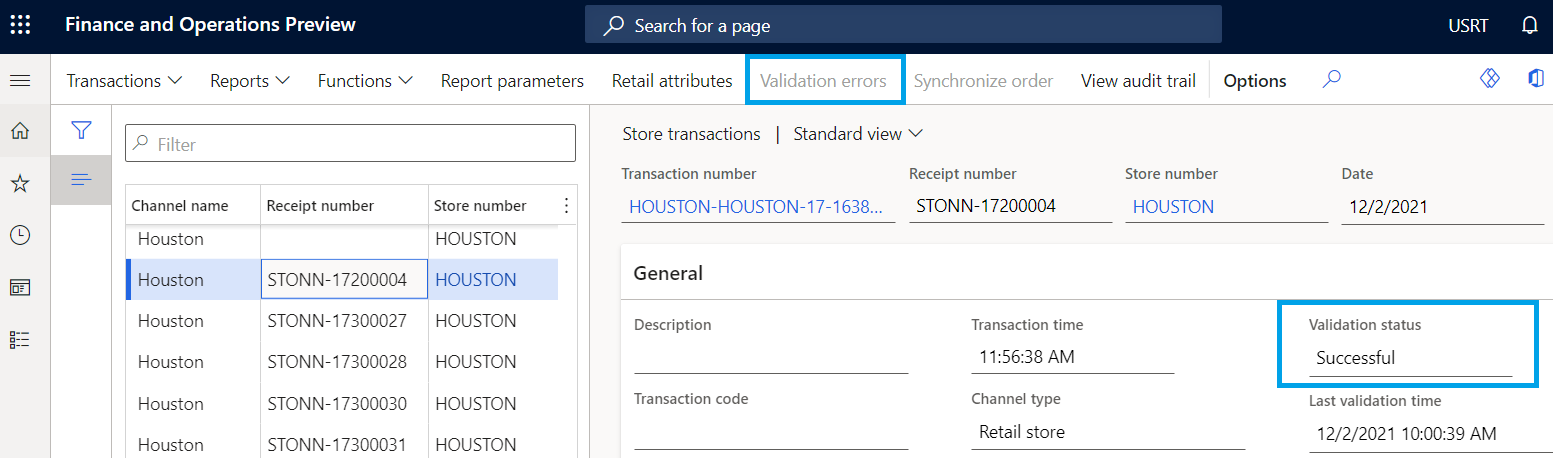Select row with receipt STONN-17300031
This screenshot has height=460, width=1553.
pos(342,444)
